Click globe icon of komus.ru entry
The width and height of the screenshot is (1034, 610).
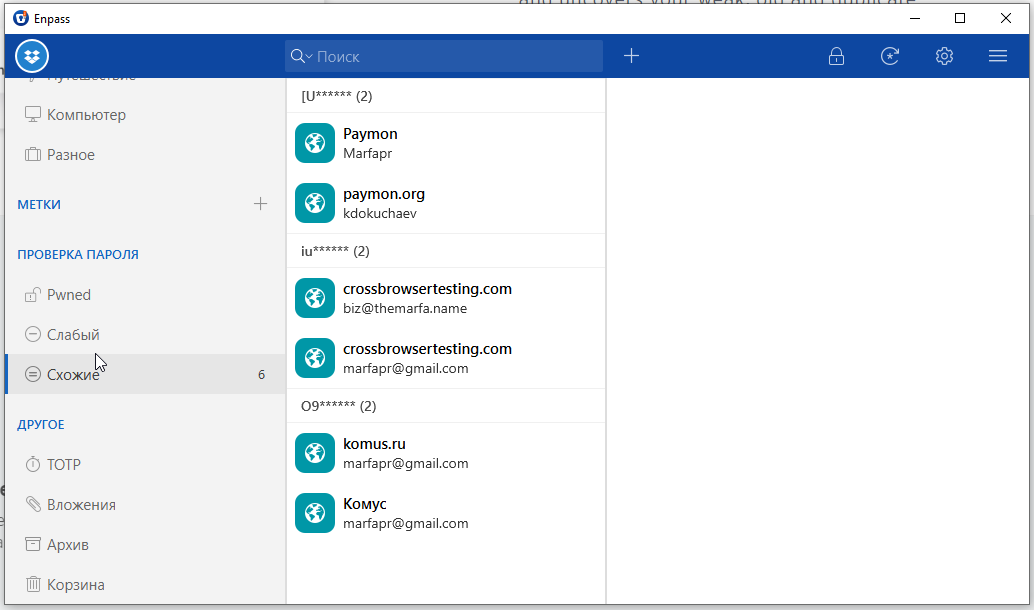(315, 453)
